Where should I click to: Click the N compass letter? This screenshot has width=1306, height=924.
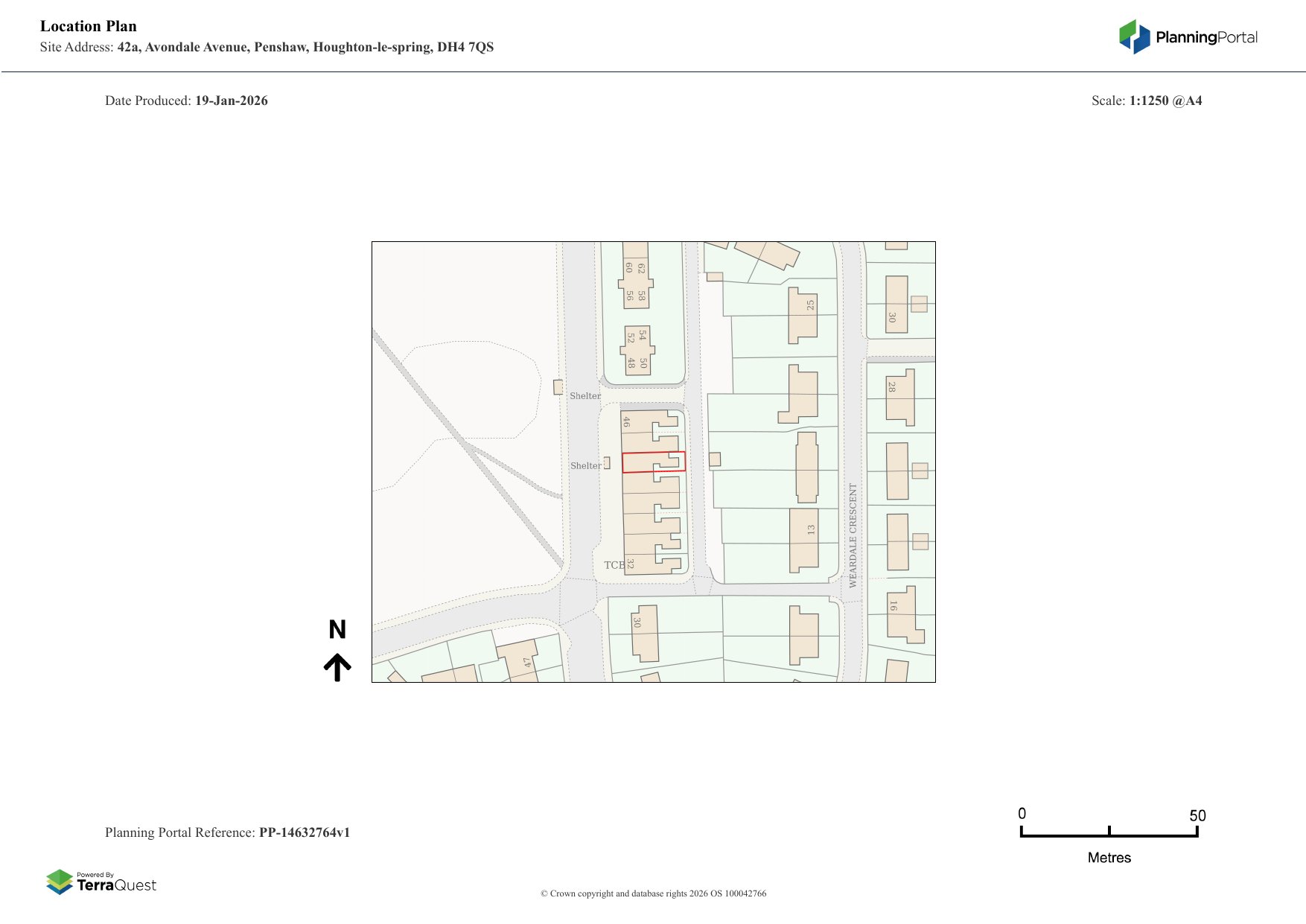(337, 630)
